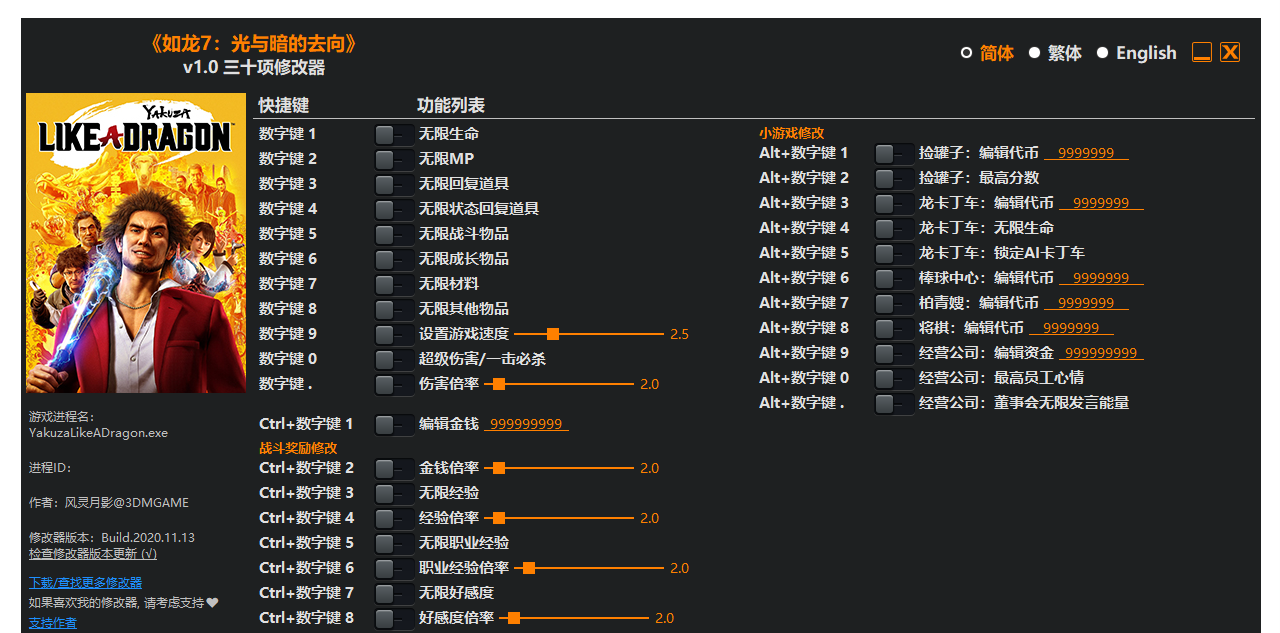Toggle 职业经验倍率 switch
This screenshot has width=1280, height=633.
tap(394, 568)
